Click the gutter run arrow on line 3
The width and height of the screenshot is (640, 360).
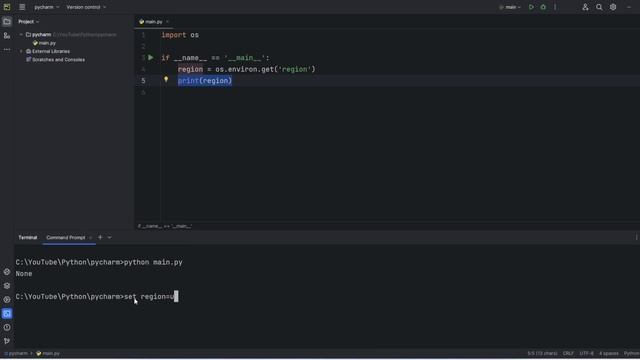click(x=151, y=58)
